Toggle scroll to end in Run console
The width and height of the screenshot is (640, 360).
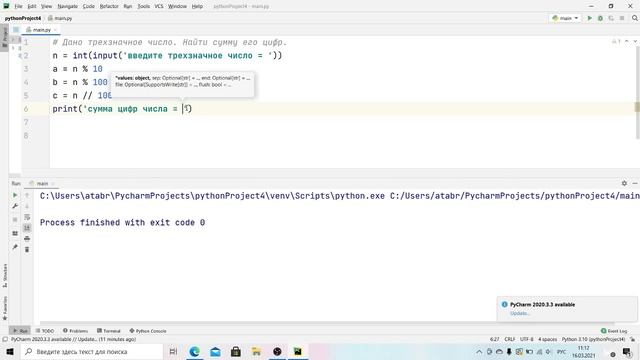pos(27,227)
